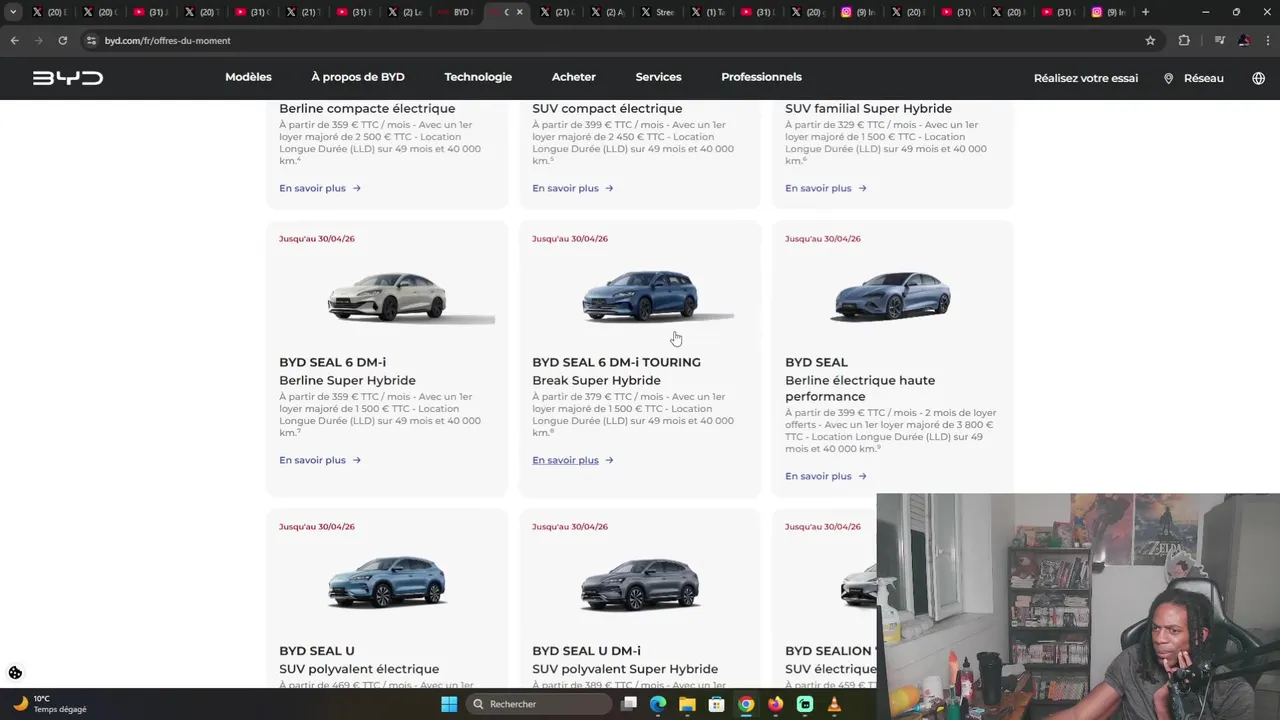Open the tab search dropdown arrow
The width and height of the screenshot is (1280, 720).
pos(13,12)
